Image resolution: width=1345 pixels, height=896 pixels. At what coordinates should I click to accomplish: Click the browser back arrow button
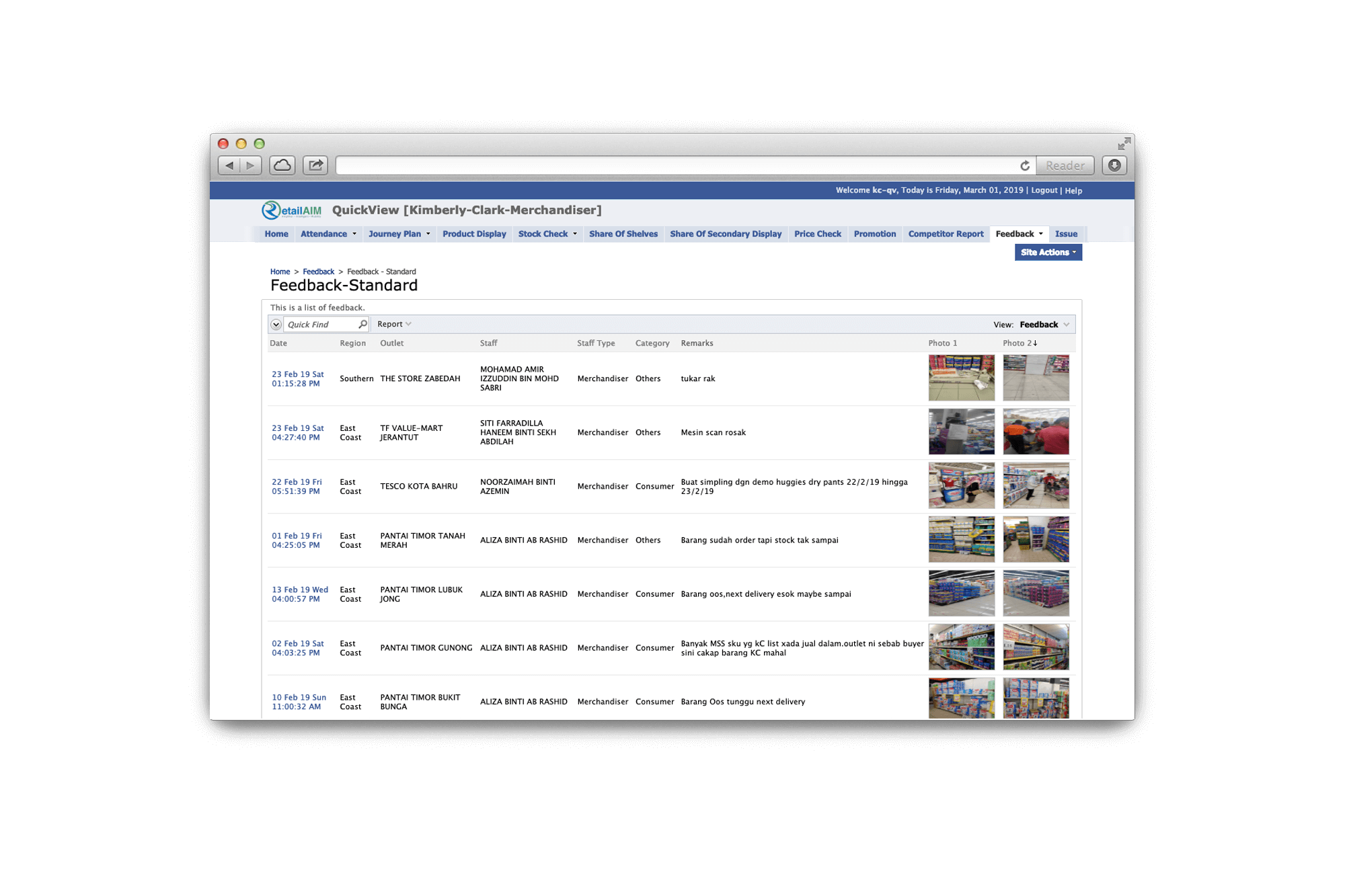(x=229, y=165)
